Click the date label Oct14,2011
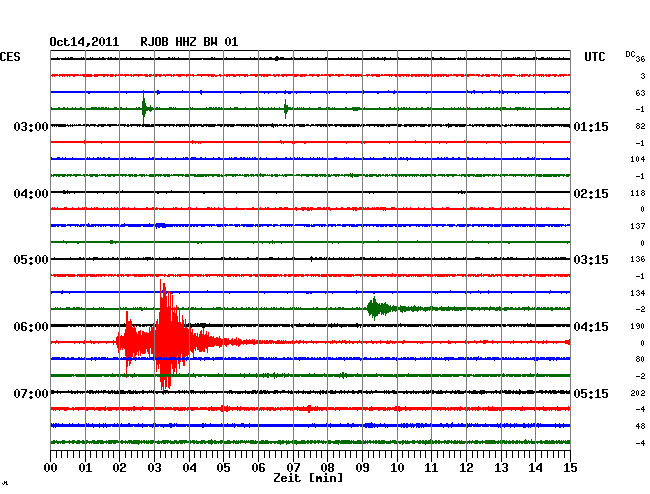650x494 pixels. click(84, 42)
